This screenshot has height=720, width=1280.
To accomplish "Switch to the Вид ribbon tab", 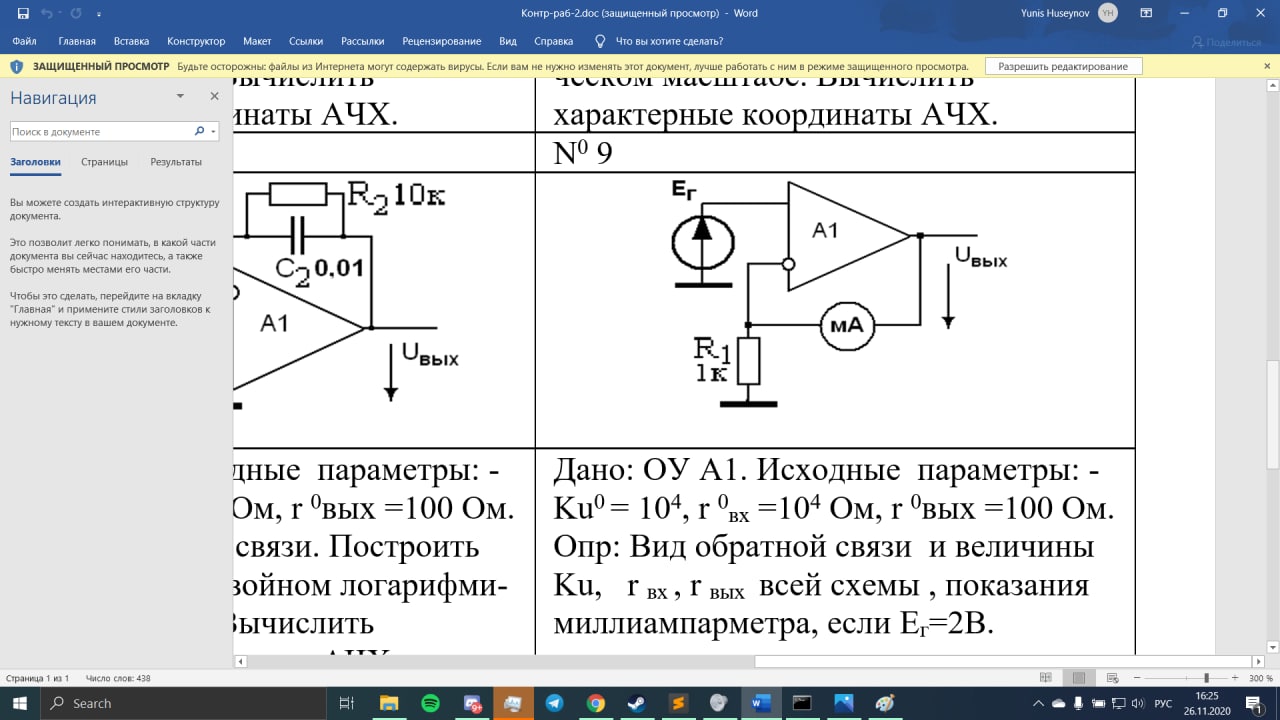I will [508, 41].
